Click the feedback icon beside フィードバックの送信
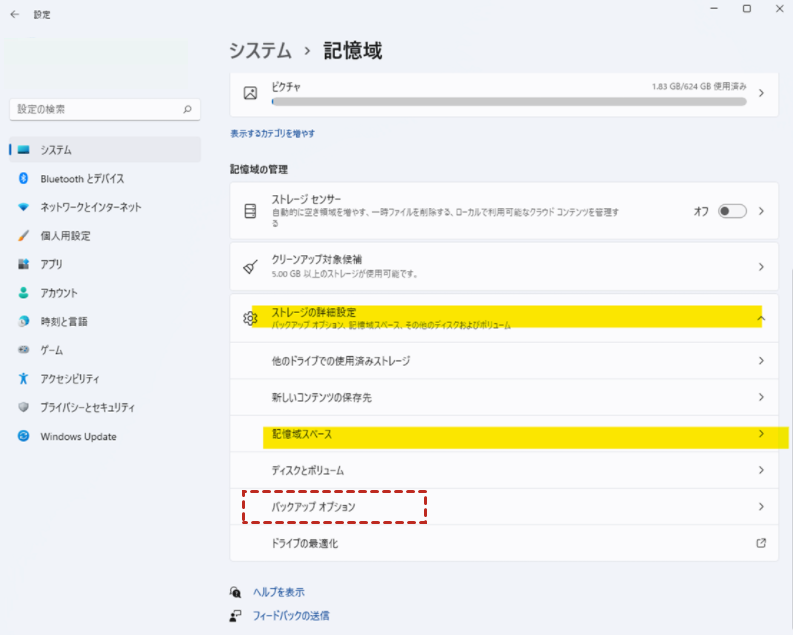Image resolution: width=793 pixels, height=635 pixels. coord(235,615)
